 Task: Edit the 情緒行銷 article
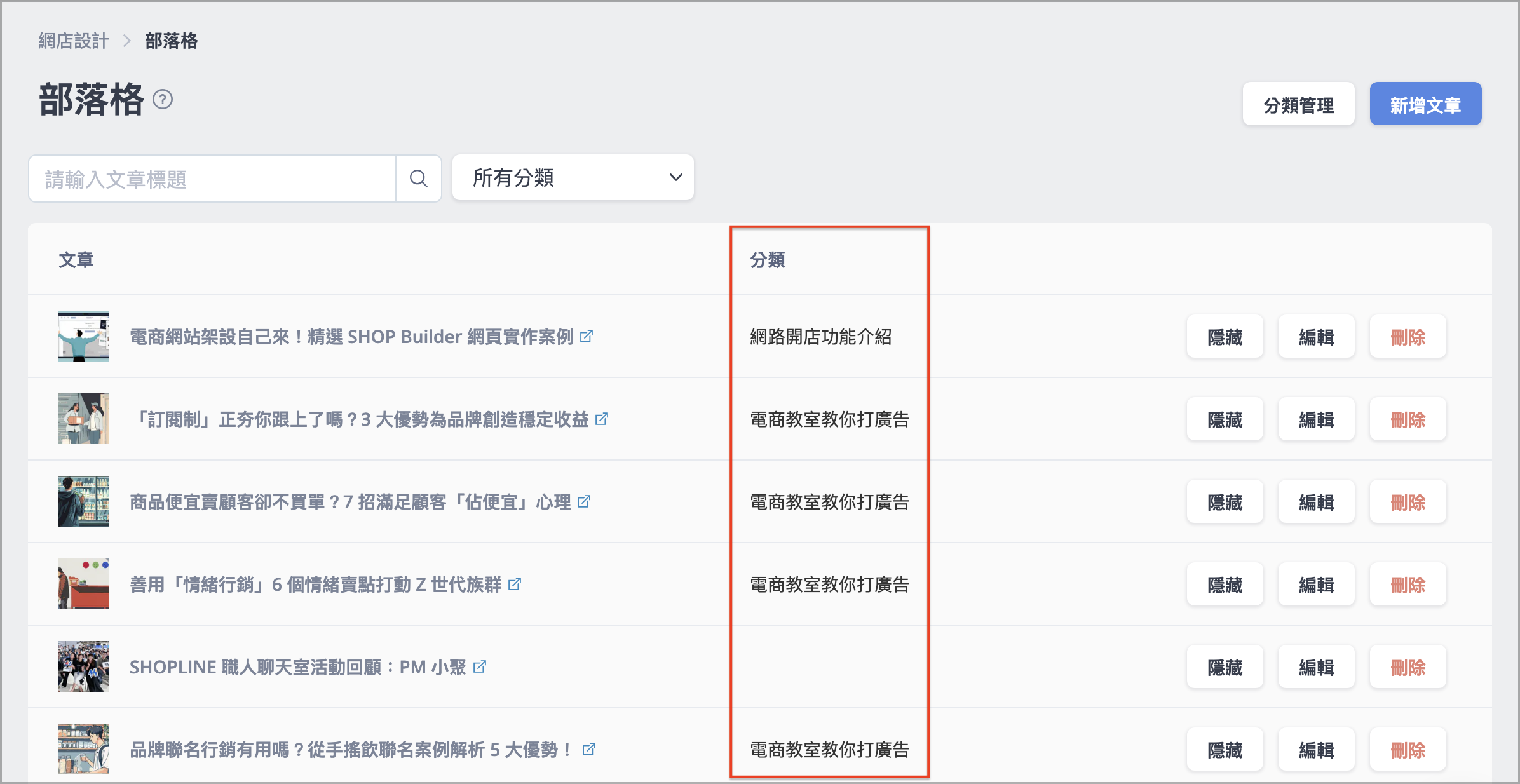1316,585
